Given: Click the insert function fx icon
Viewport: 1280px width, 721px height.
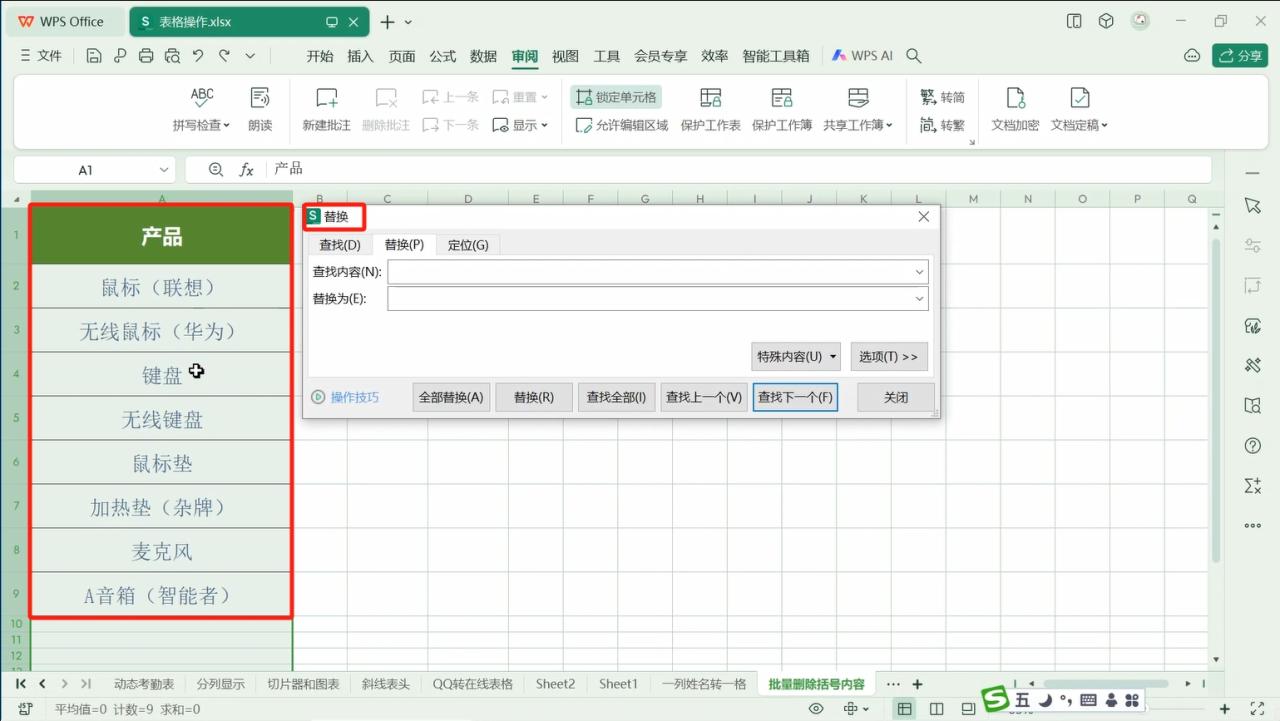Looking at the screenshot, I should point(247,170).
